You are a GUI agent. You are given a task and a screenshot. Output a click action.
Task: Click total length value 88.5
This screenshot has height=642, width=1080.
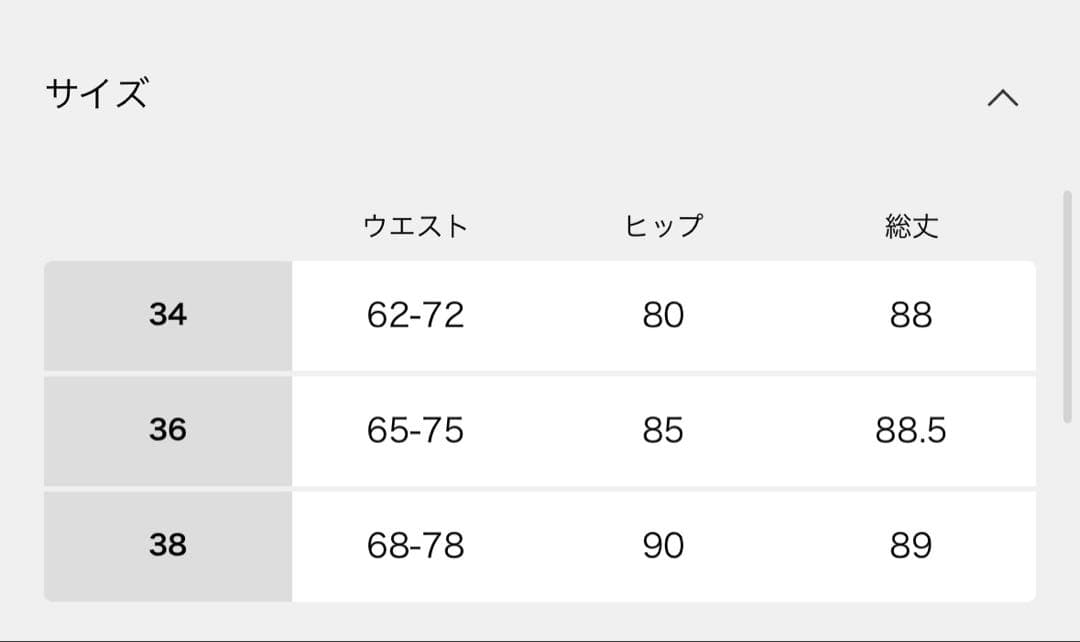[x=910, y=430]
